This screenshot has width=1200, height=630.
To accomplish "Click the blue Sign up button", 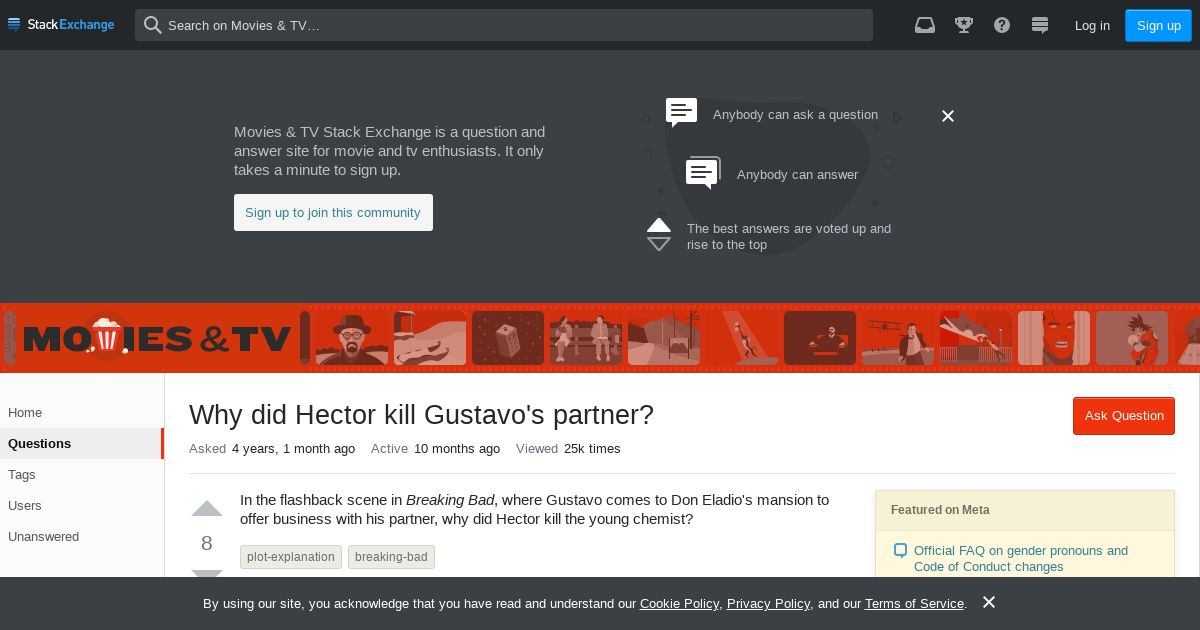I will tap(1158, 25).
